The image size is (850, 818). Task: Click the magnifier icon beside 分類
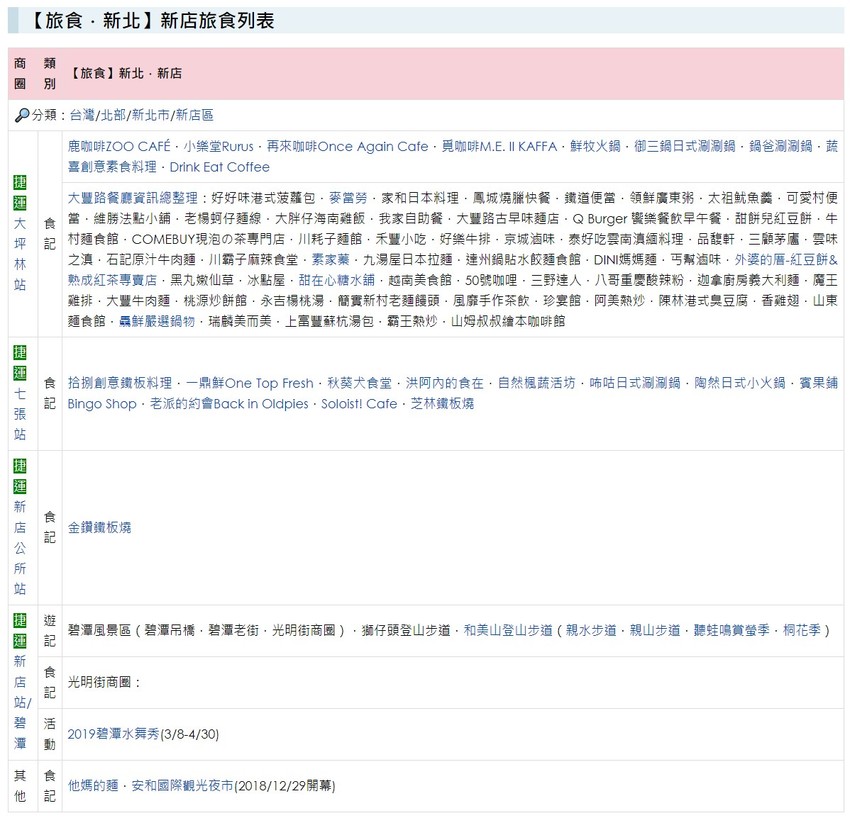coord(22,116)
